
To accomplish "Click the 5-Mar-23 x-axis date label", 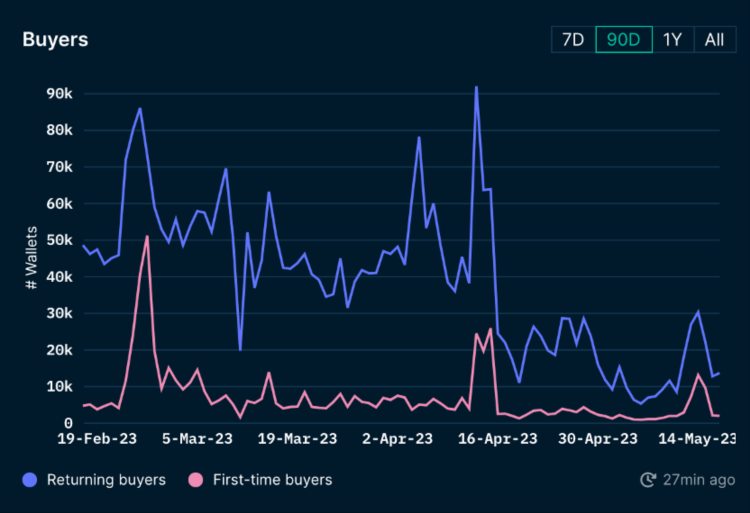I will point(198,439).
